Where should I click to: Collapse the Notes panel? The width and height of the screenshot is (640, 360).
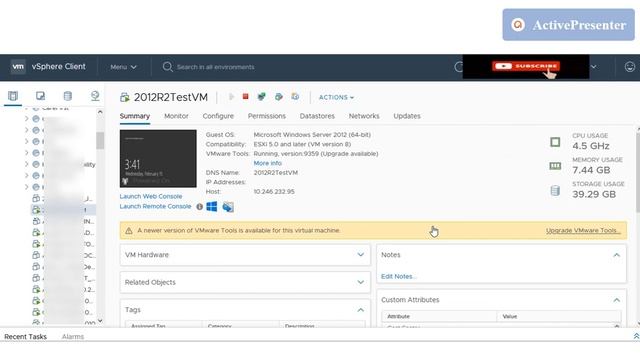click(x=616, y=255)
